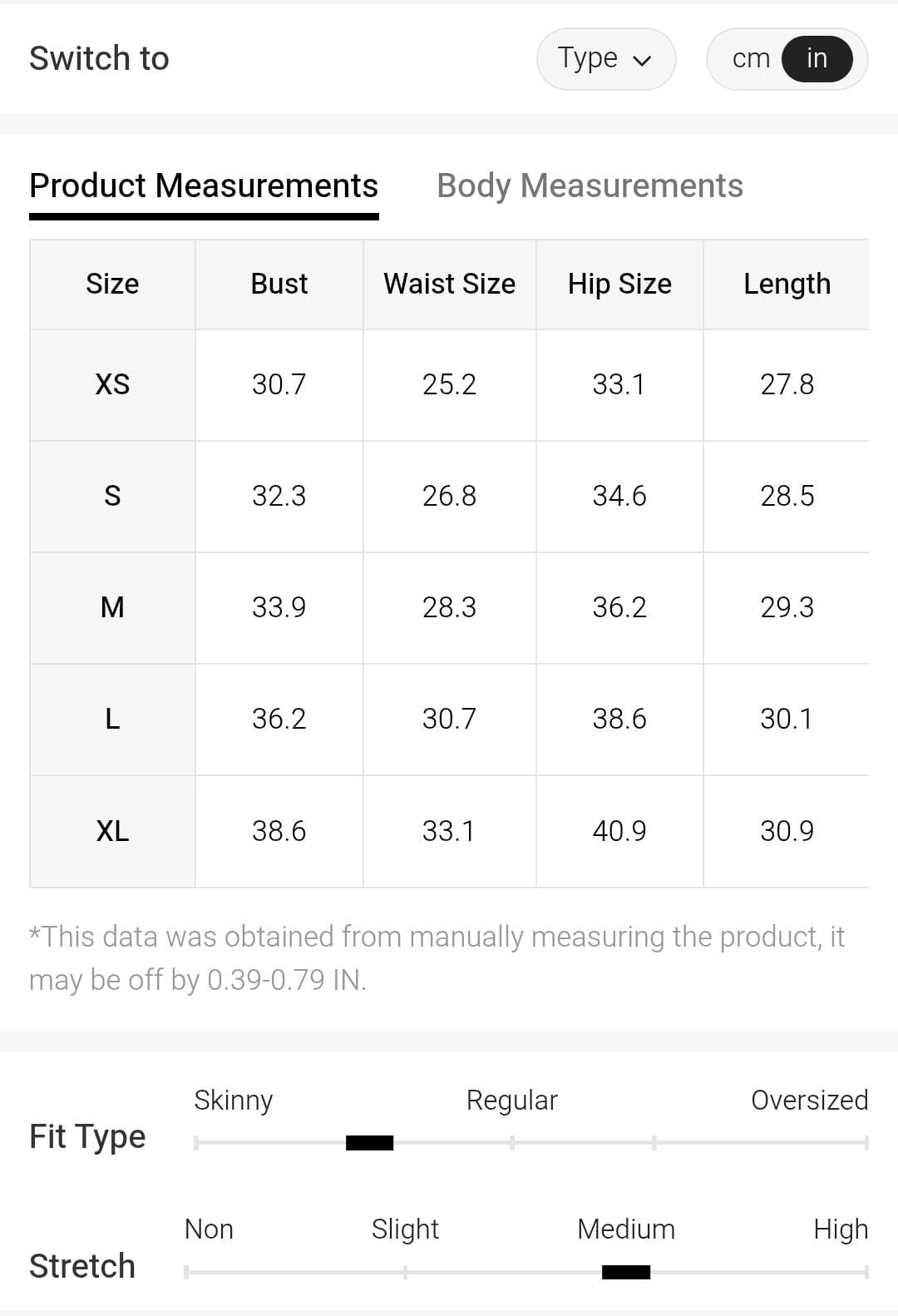This screenshot has height=1316, width=898.
Task: Click the High stretch label
Action: pos(840,1229)
